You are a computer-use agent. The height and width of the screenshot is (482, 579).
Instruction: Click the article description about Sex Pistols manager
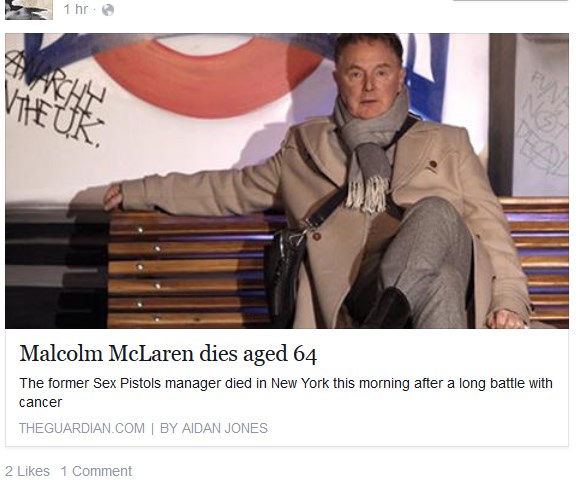click(286, 392)
